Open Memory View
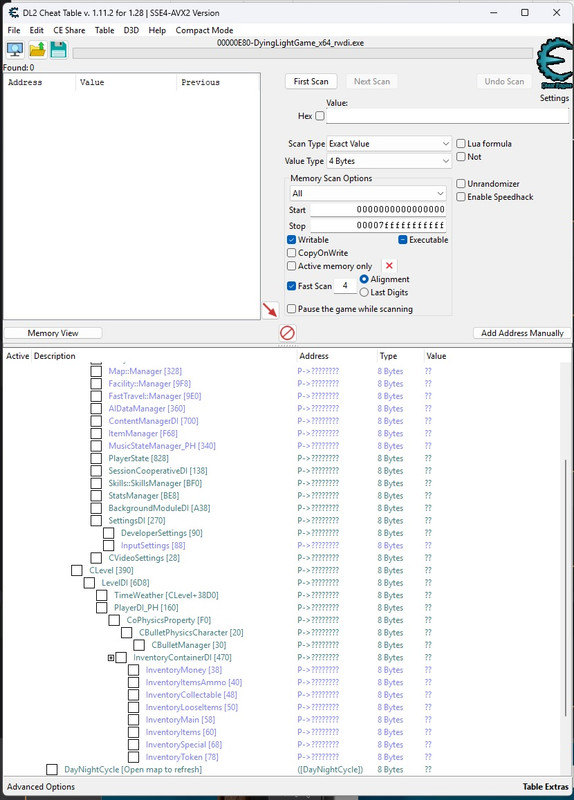This screenshot has width=574, height=800. pyautogui.click(x=53, y=333)
